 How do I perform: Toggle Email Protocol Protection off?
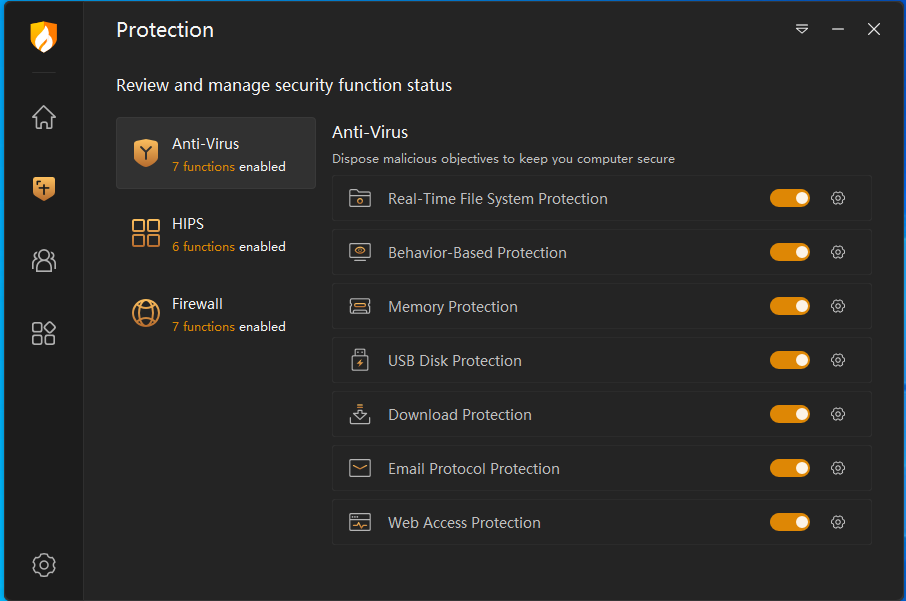pos(790,468)
